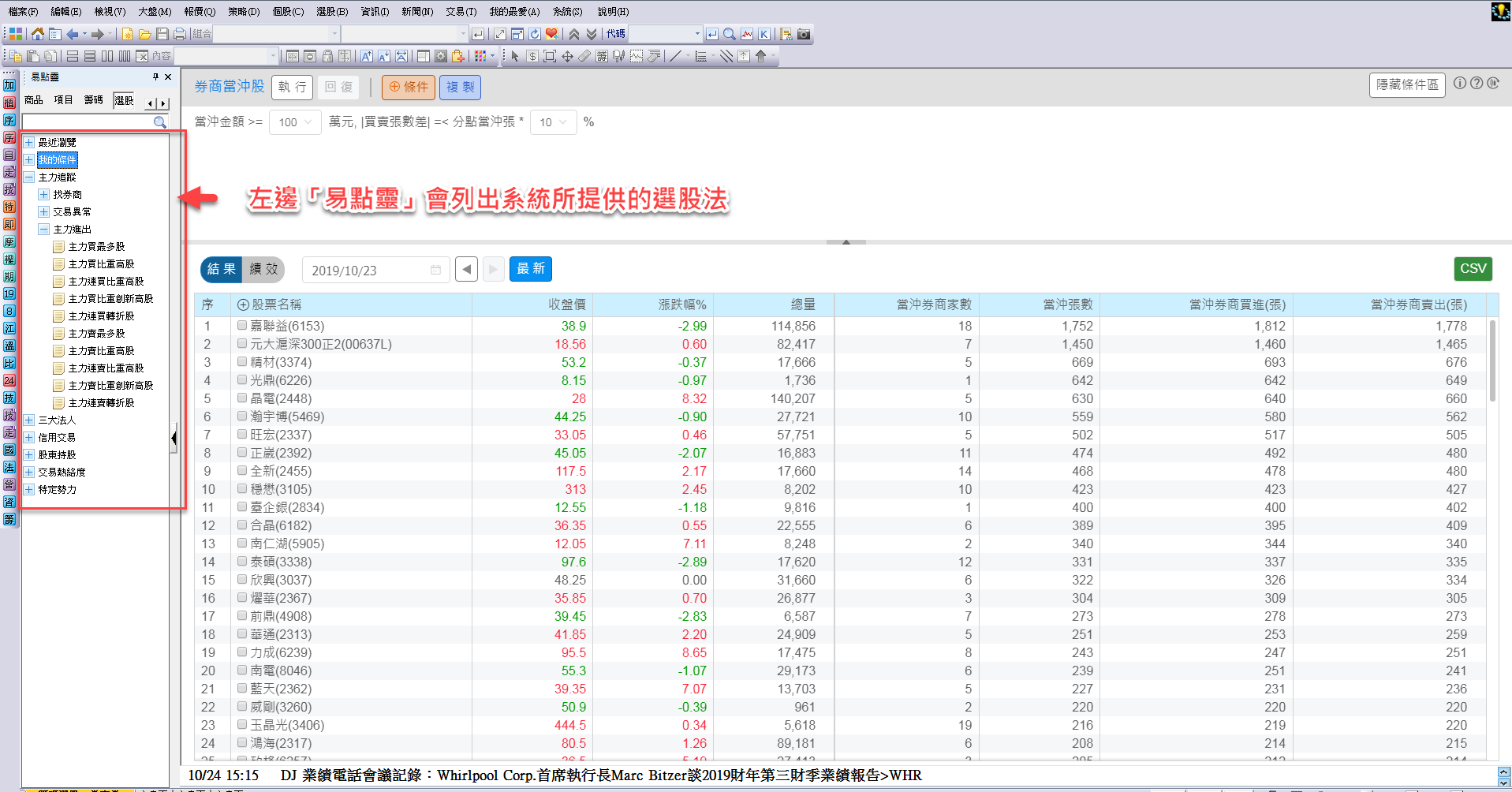Collapse the 主力追蹤 tree node
Viewport: 1512px width, 792px height.
point(29,177)
